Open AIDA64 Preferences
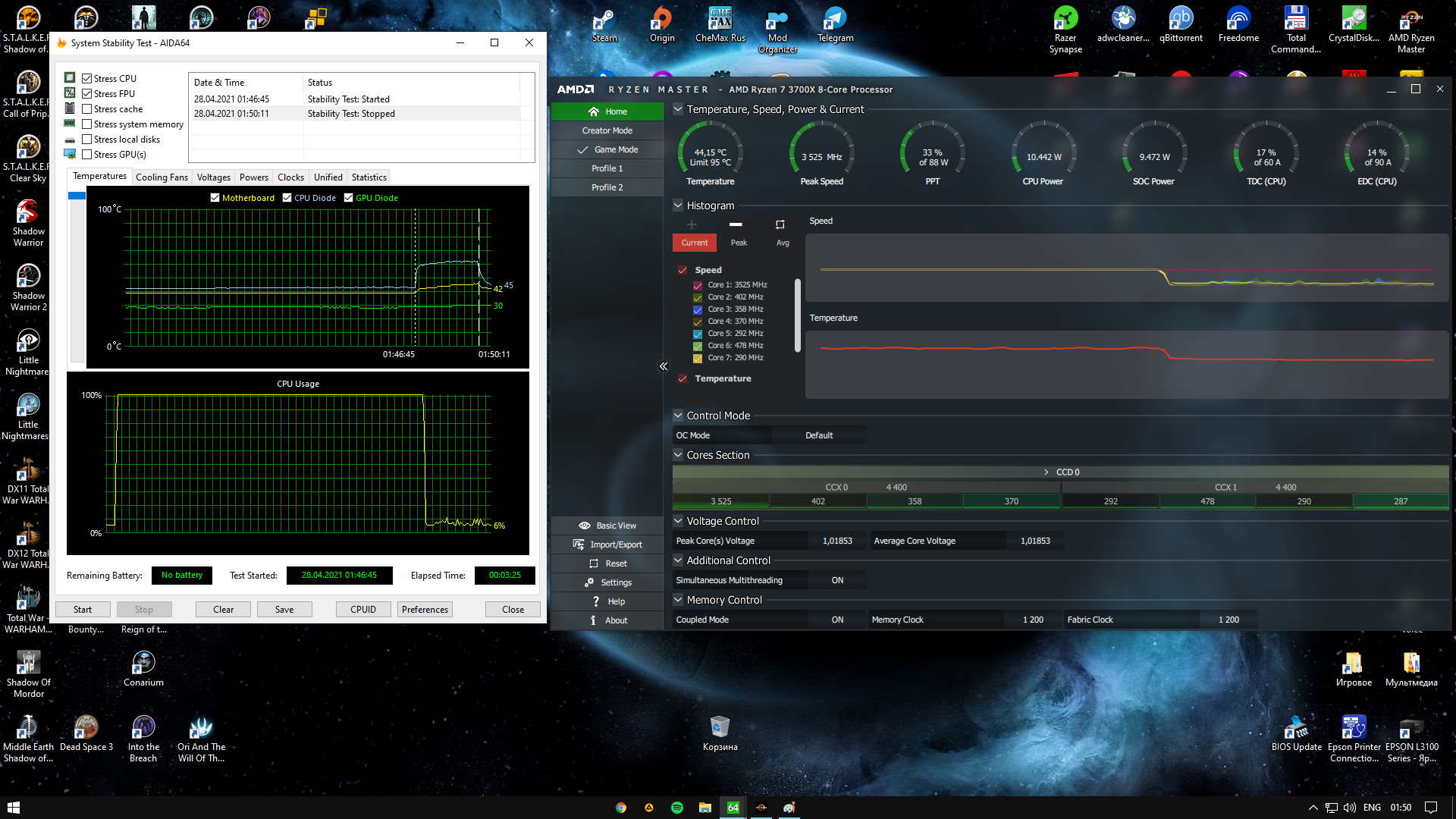Screen dimensions: 1456x819 coord(425,610)
